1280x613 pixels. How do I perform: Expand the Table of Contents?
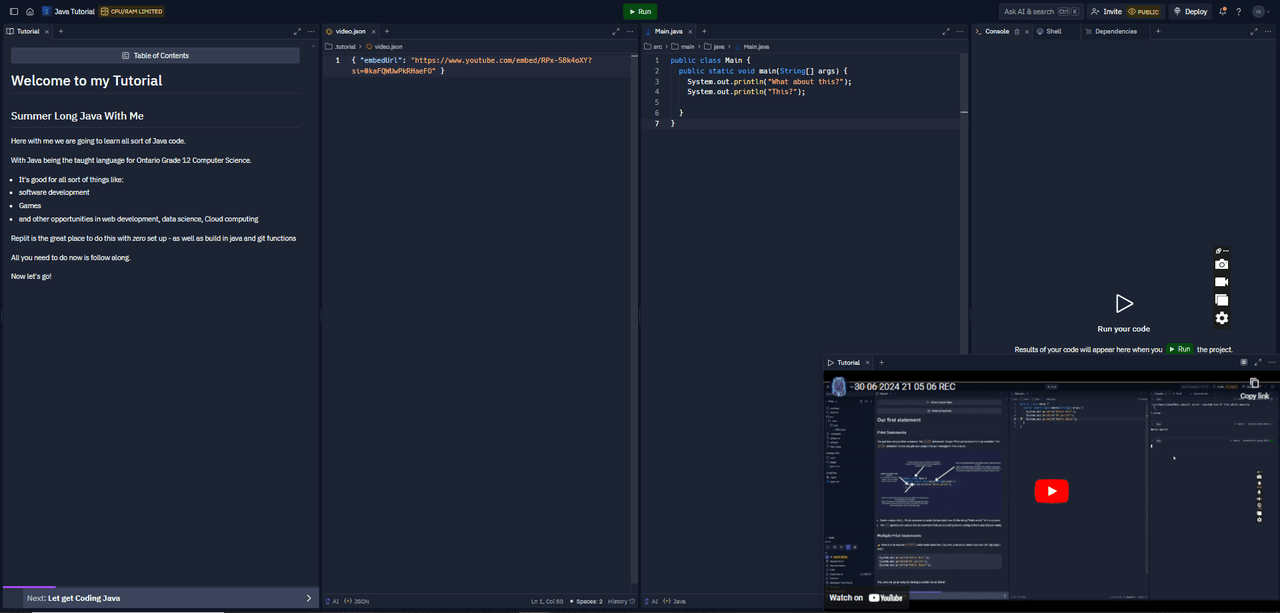click(x=155, y=56)
